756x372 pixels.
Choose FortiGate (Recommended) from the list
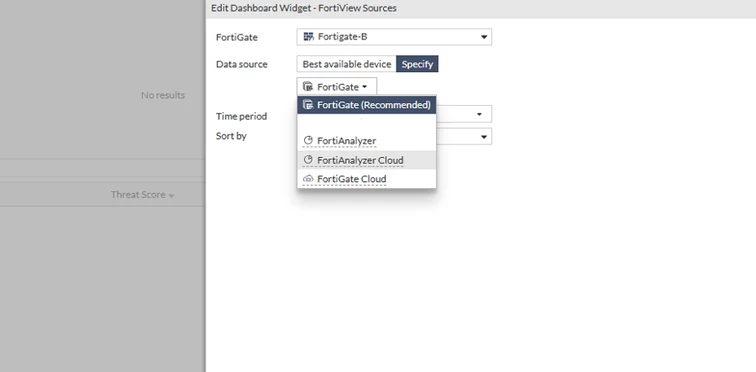[366, 105]
